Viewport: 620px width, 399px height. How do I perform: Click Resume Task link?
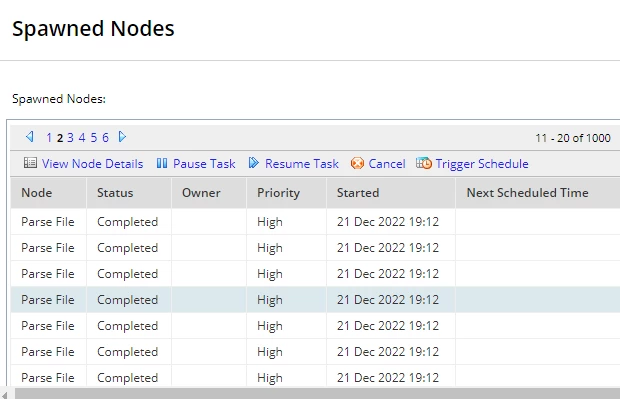302,164
